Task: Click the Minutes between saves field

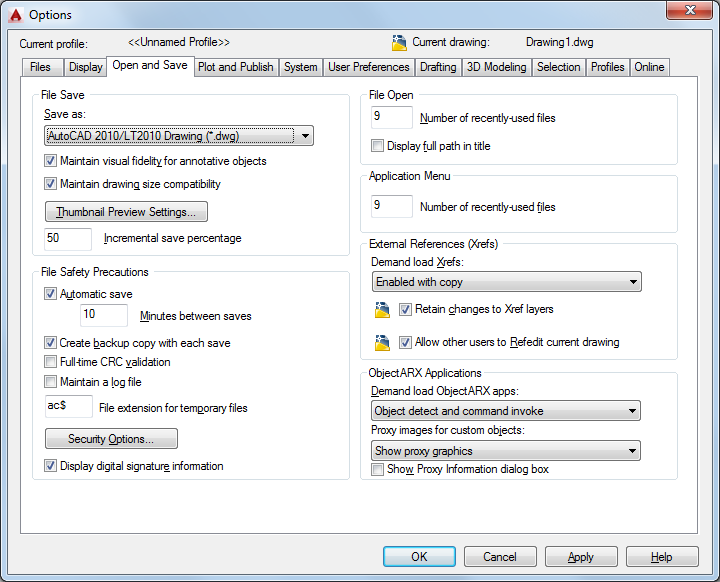Action: click(x=104, y=315)
